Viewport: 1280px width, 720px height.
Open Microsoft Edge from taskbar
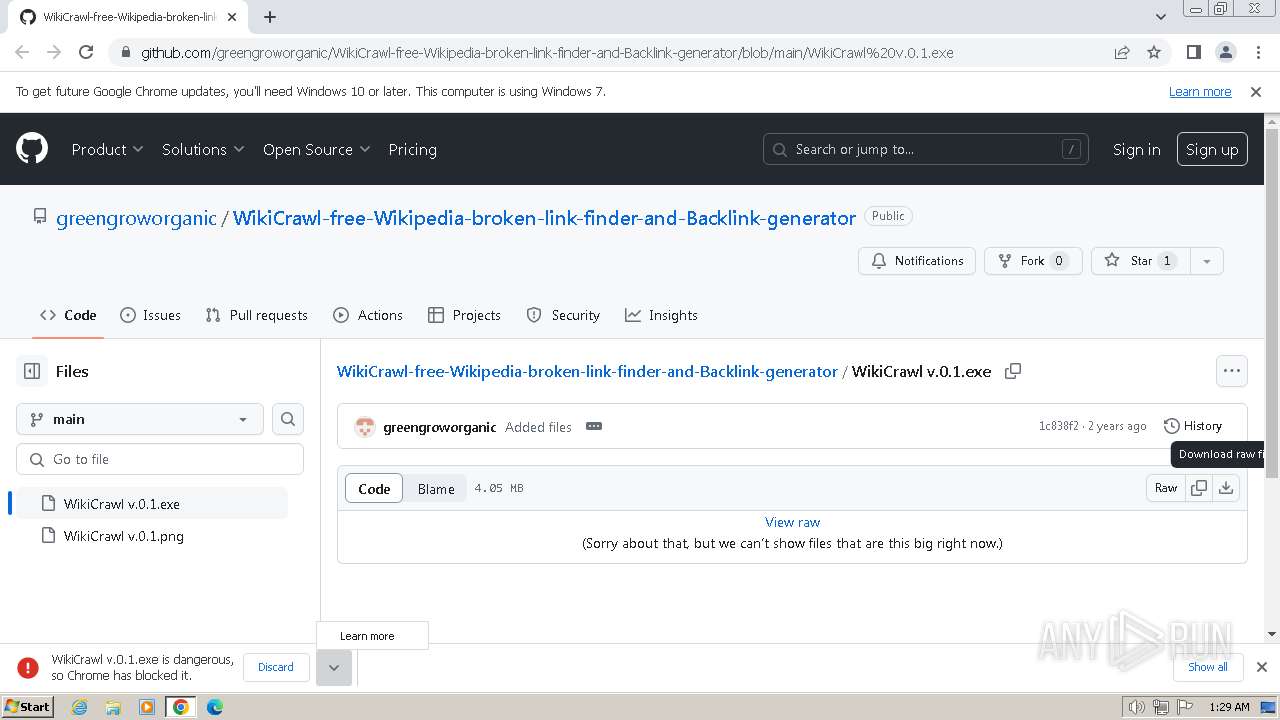pyautogui.click(x=215, y=707)
